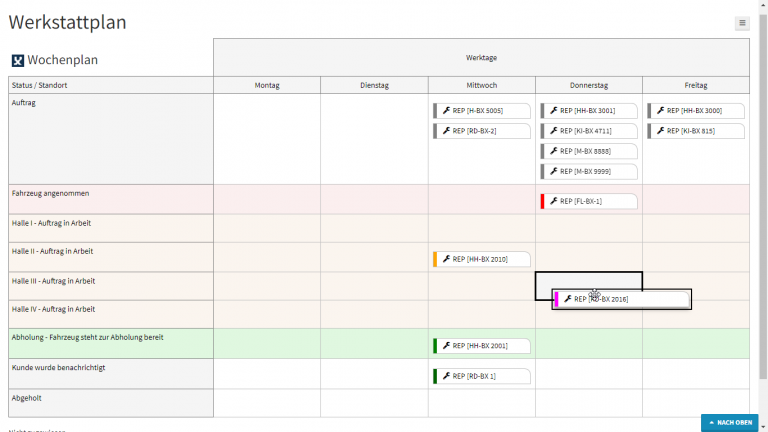Image resolution: width=768 pixels, height=432 pixels.
Task: Click wrench icon on REP [HH-BX 2001]
Action: 446,345
